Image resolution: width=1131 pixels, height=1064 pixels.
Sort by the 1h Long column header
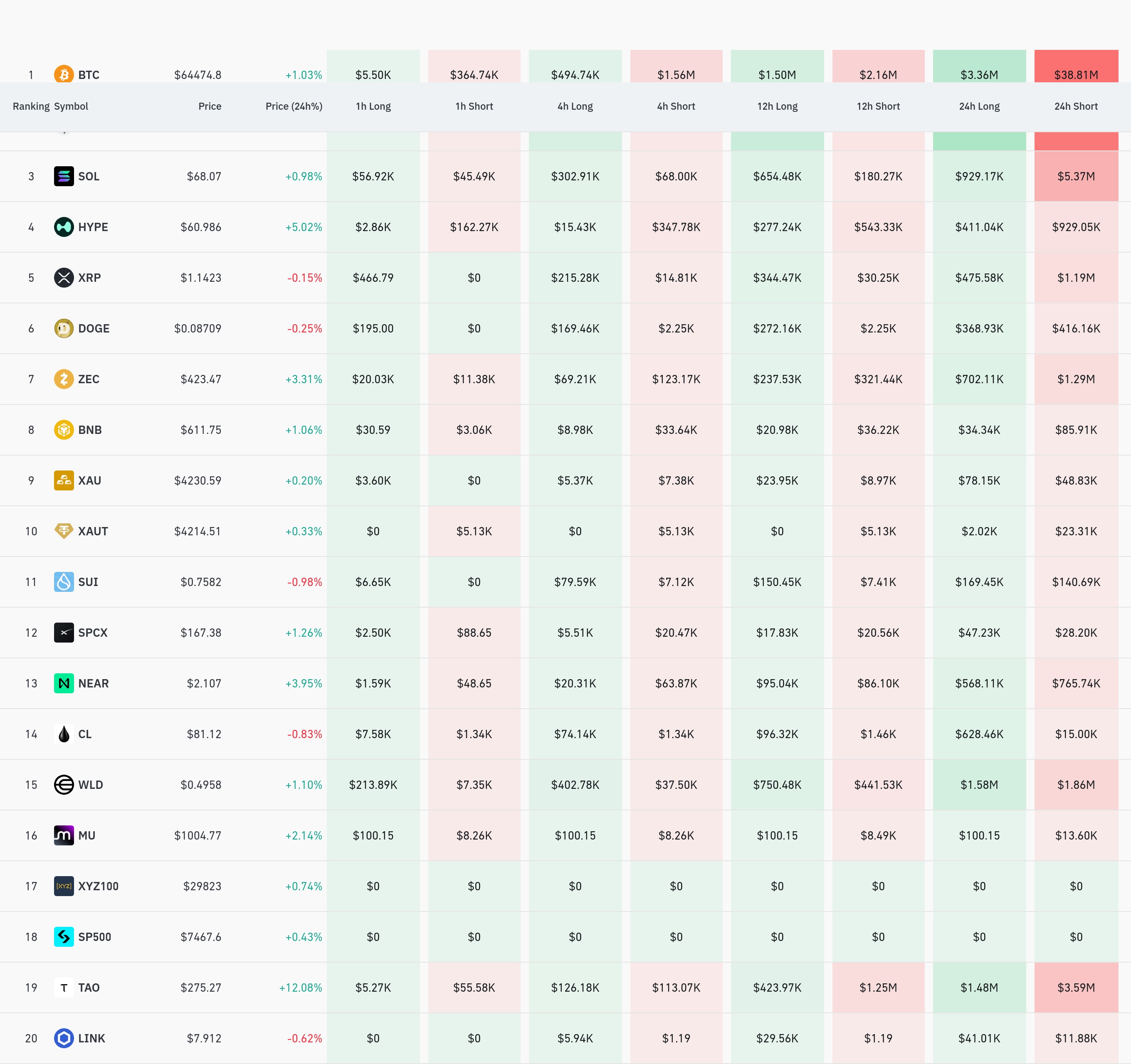tap(373, 106)
